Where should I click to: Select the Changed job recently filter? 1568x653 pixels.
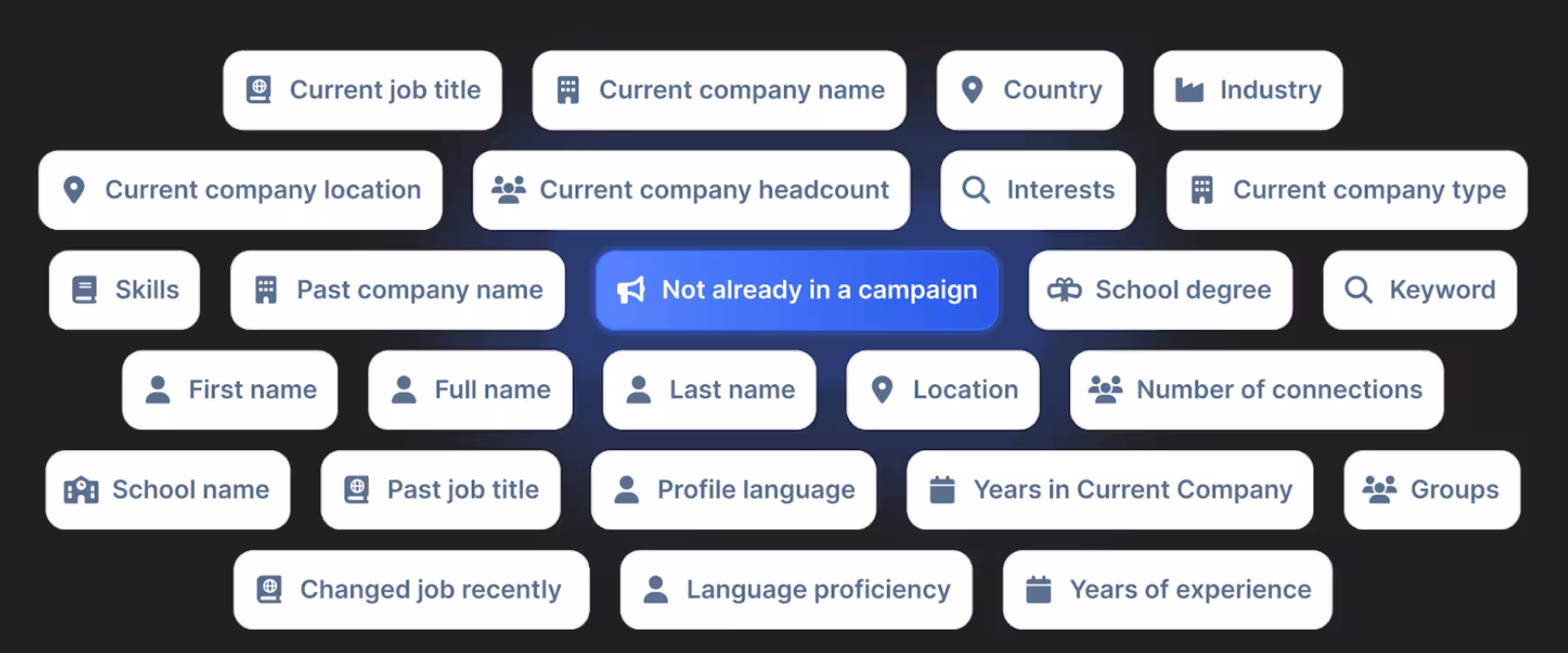[x=411, y=590]
